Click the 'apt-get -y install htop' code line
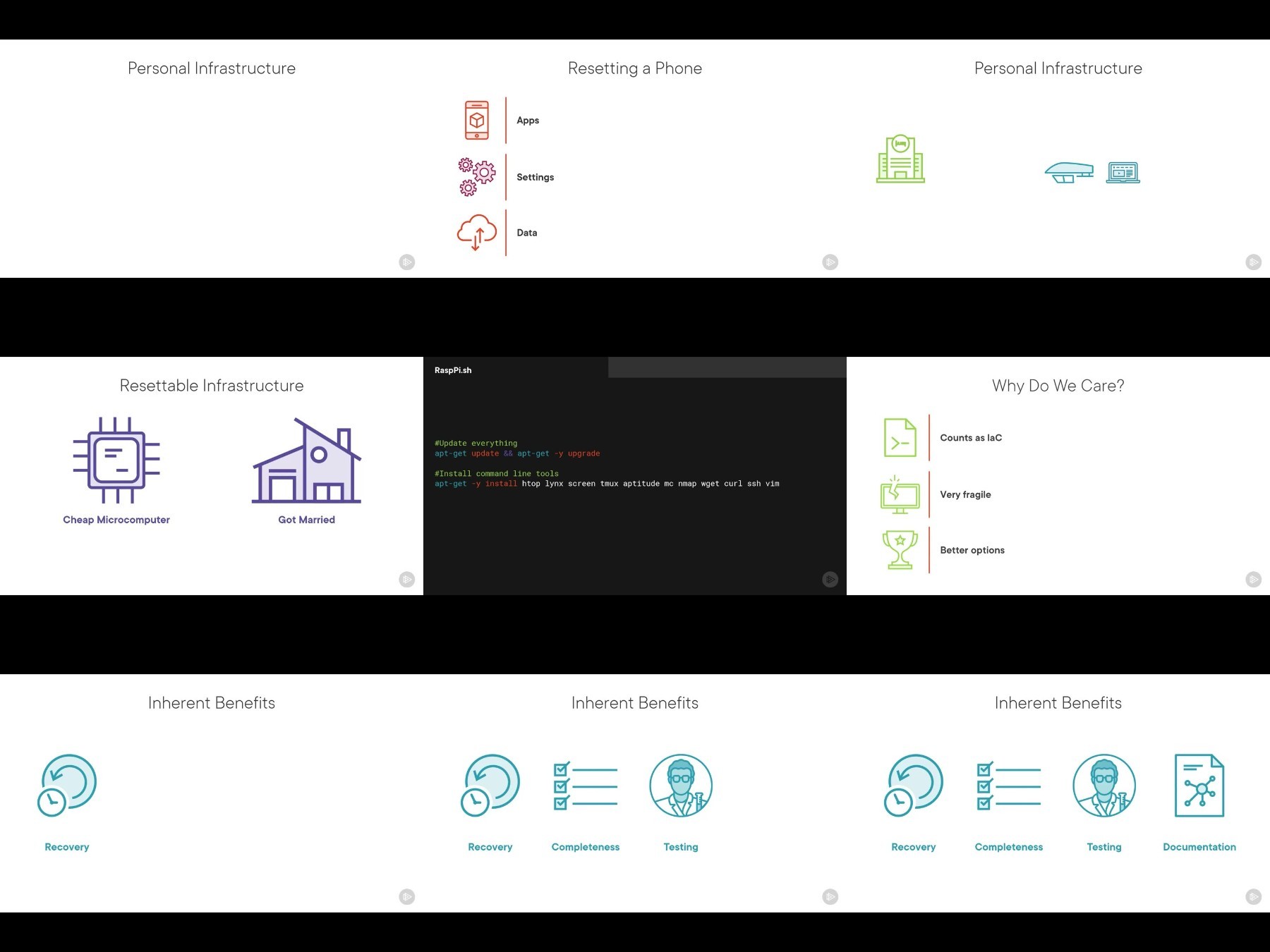1270x952 pixels. [x=607, y=484]
